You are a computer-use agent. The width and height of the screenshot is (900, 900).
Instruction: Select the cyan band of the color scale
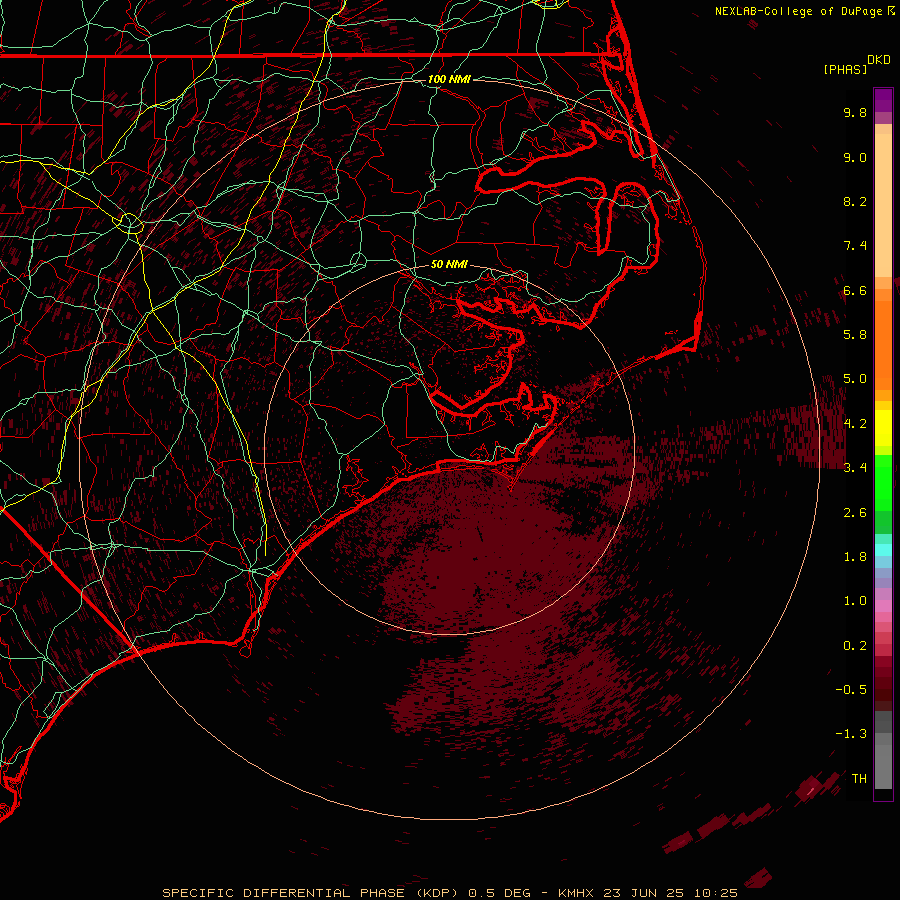pyautogui.click(x=883, y=550)
